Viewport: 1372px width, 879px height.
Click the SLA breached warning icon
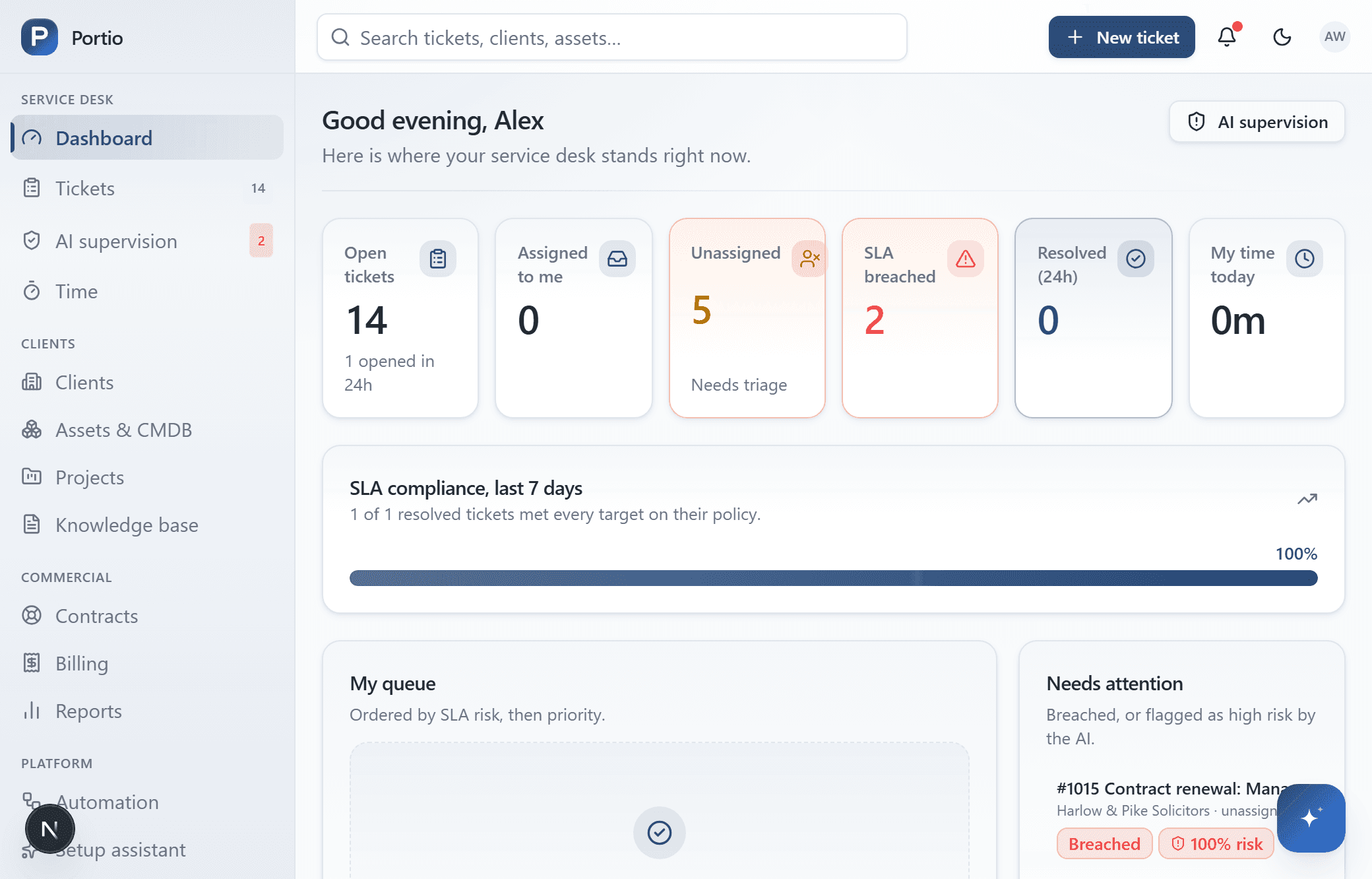click(966, 259)
